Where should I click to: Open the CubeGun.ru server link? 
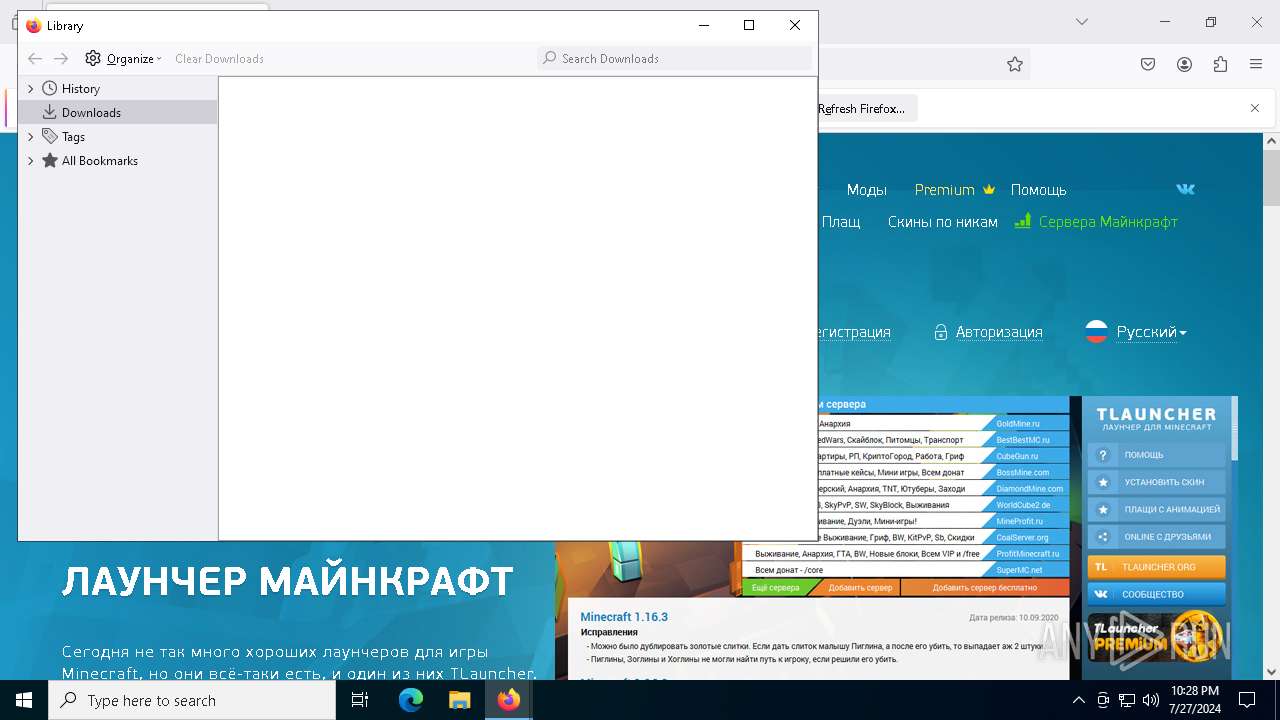[x=1017, y=456]
